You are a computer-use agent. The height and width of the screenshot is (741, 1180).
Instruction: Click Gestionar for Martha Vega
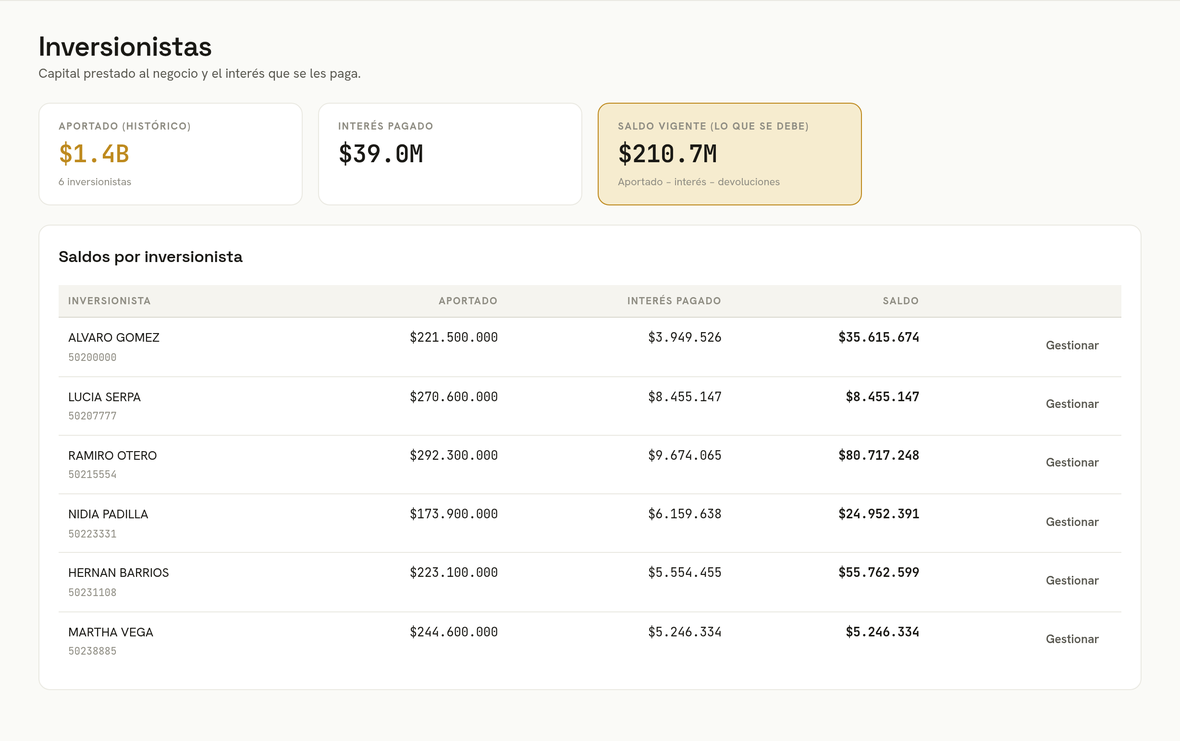coord(1072,639)
